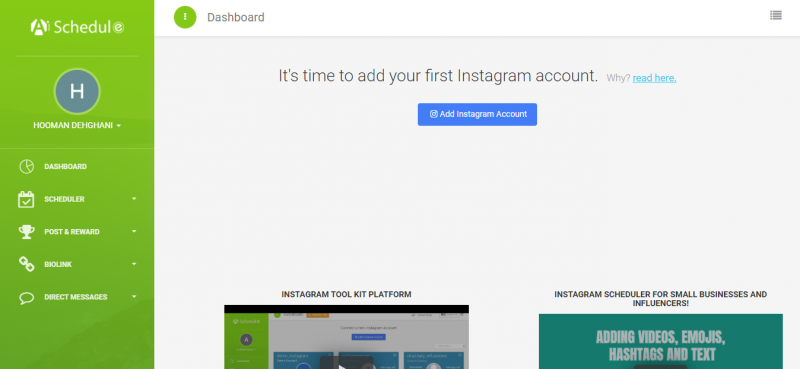Click the Biolink chain icon
Viewport: 800px width, 369px height.
pyautogui.click(x=27, y=264)
